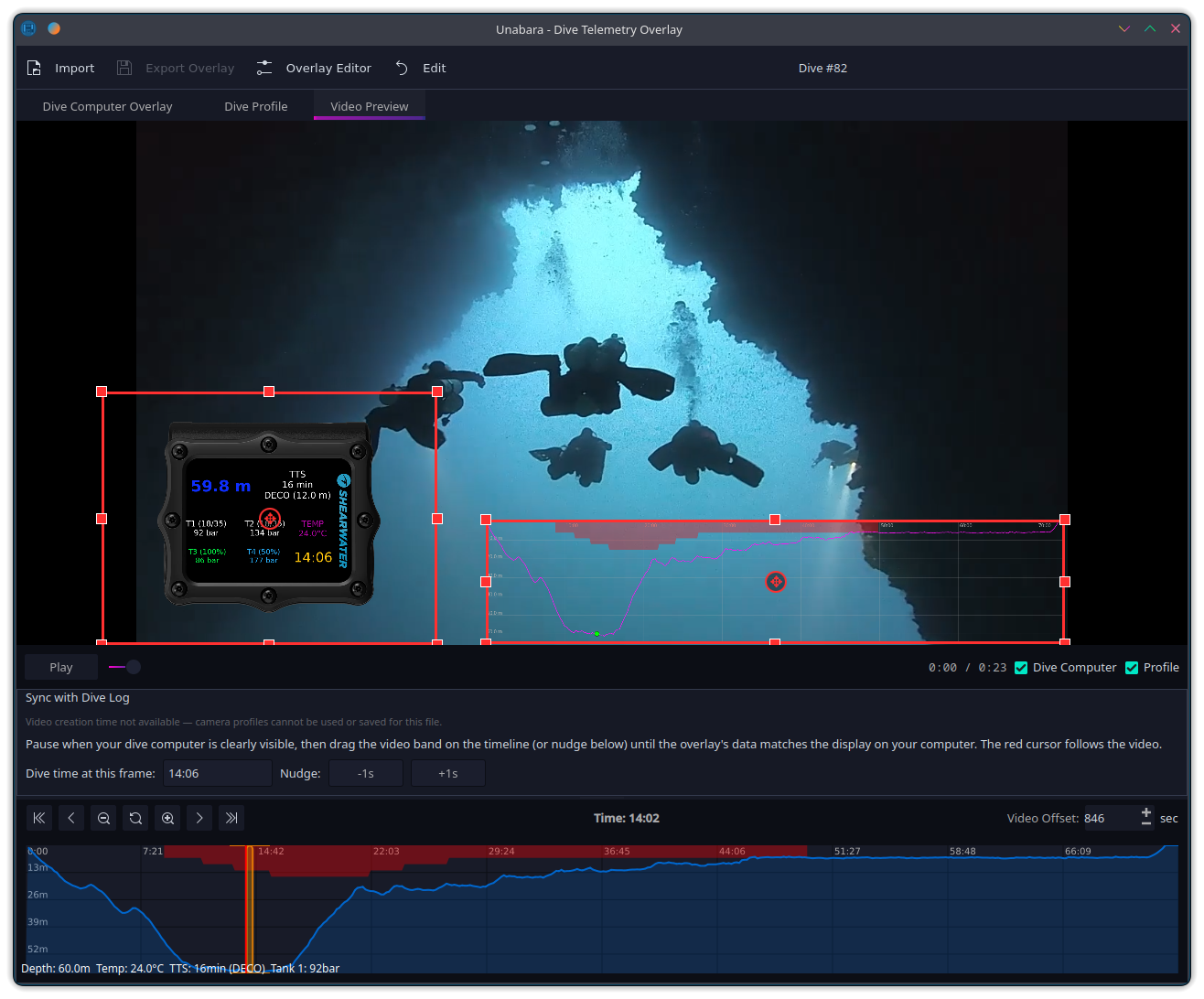1204x999 pixels.
Task: Click the 59.8 m depth readout on overlay
Action: tap(220, 486)
